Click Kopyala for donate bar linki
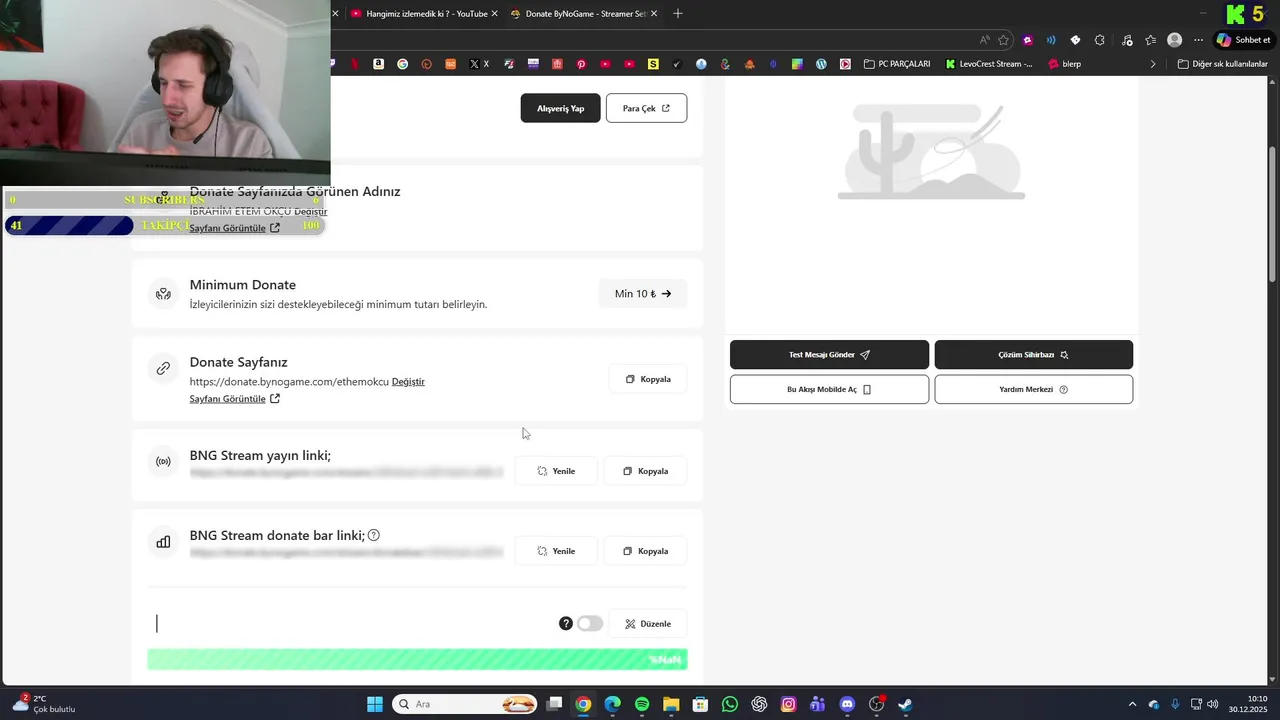 pyautogui.click(x=645, y=551)
